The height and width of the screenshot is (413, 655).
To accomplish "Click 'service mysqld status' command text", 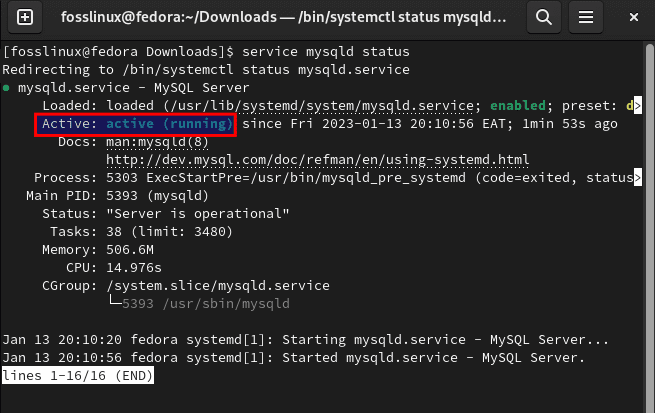I will pos(326,52).
